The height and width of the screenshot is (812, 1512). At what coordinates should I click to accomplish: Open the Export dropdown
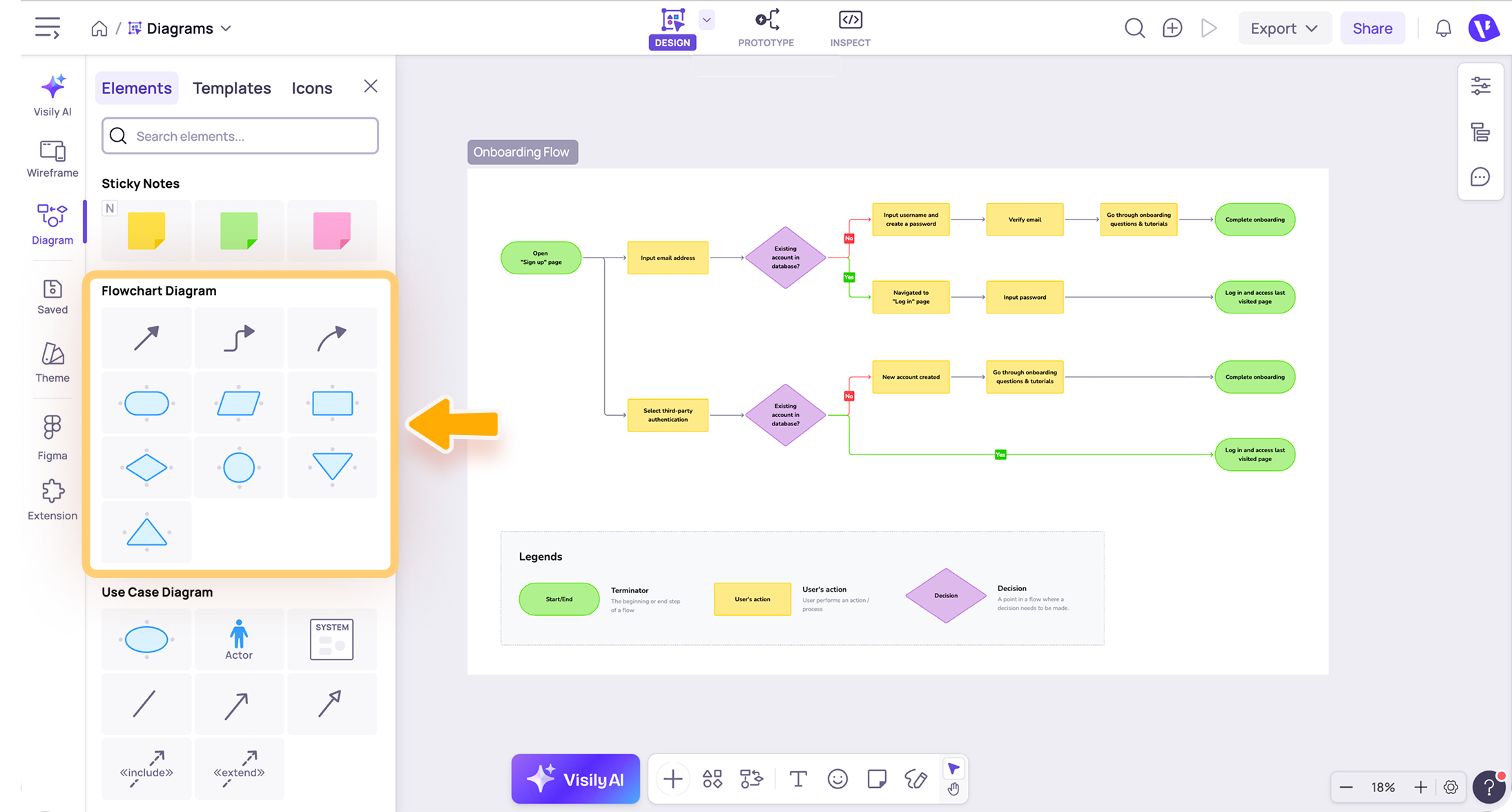(x=1284, y=28)
